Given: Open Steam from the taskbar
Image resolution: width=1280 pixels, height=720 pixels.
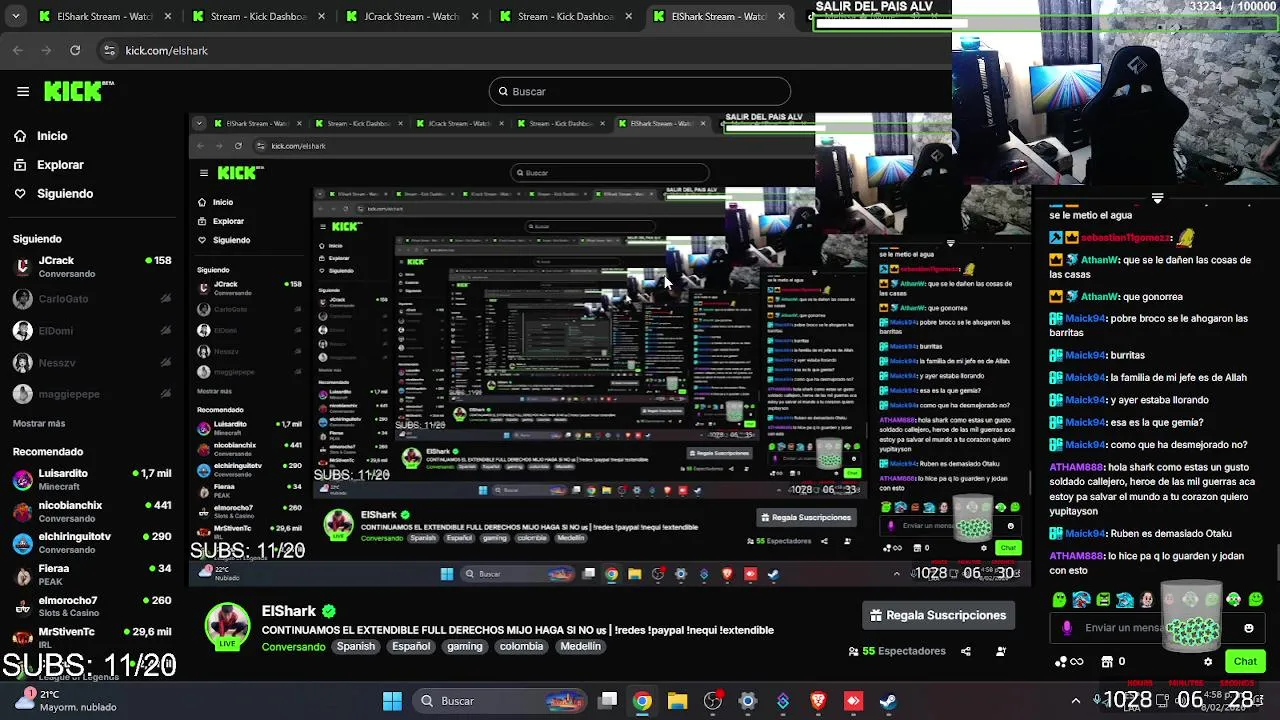Looking at the screenshot, I should (x=888, y=701).
